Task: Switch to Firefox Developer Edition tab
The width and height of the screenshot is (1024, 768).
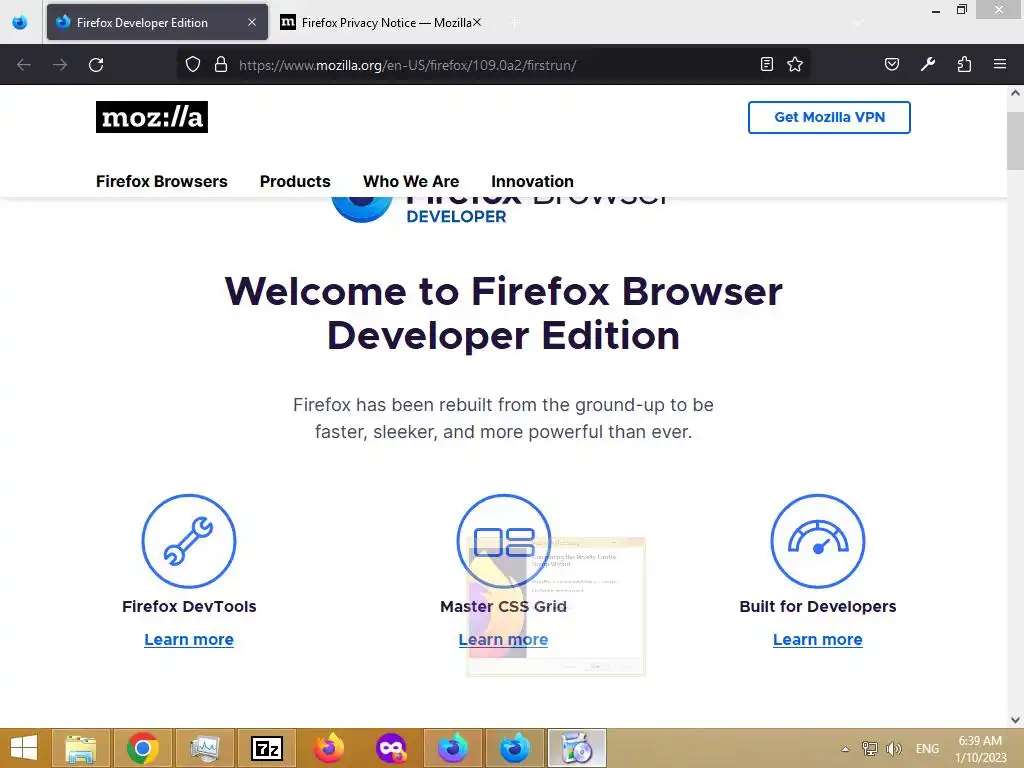Action: coord(157,22)
